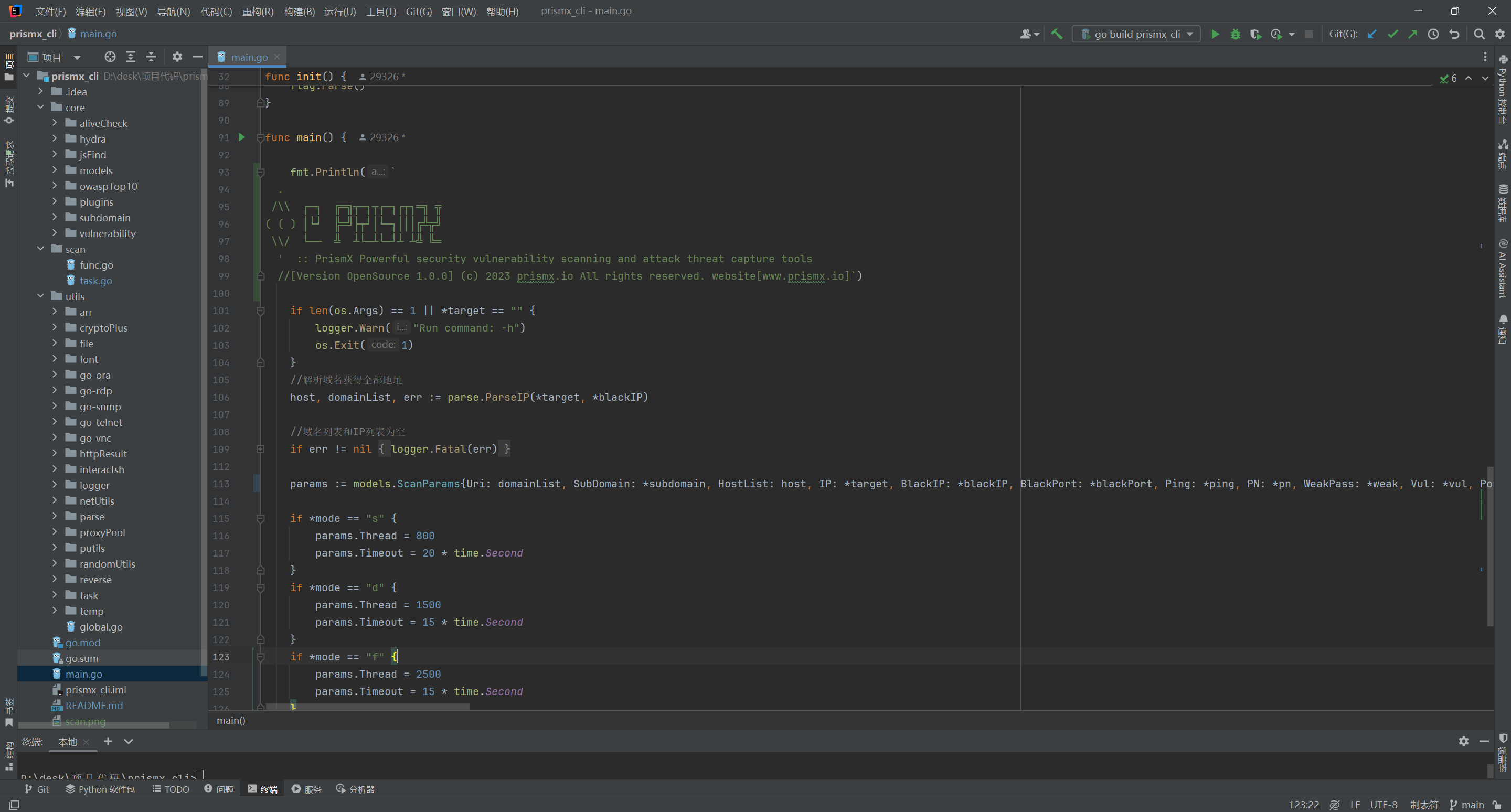The height and width of the screenshot is (812, 1511).
Task: Start debugging with the bug icon
Action: point(1236,34)
